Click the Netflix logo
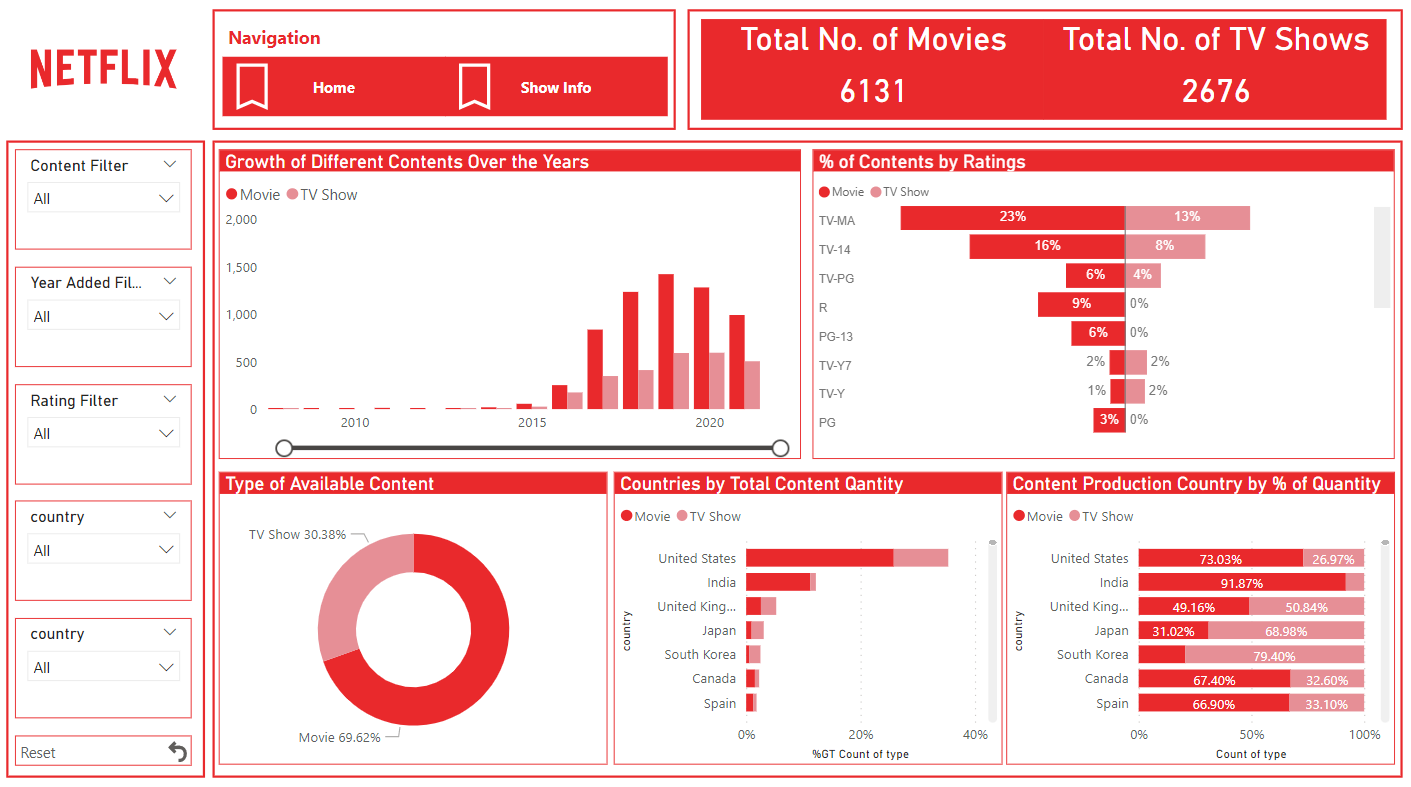 tap(103, 68)
